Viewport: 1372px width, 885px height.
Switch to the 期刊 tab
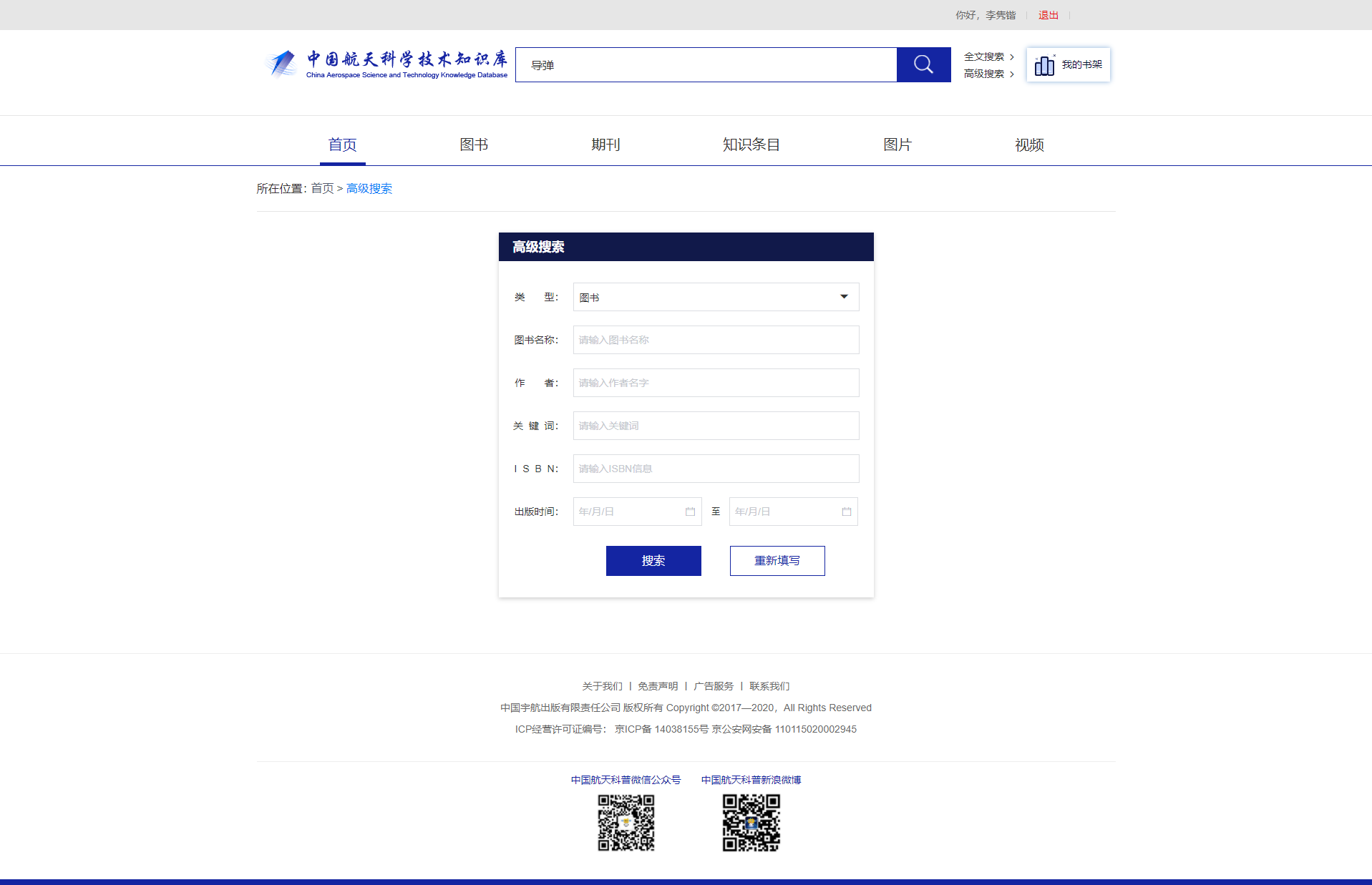(605, 145)
